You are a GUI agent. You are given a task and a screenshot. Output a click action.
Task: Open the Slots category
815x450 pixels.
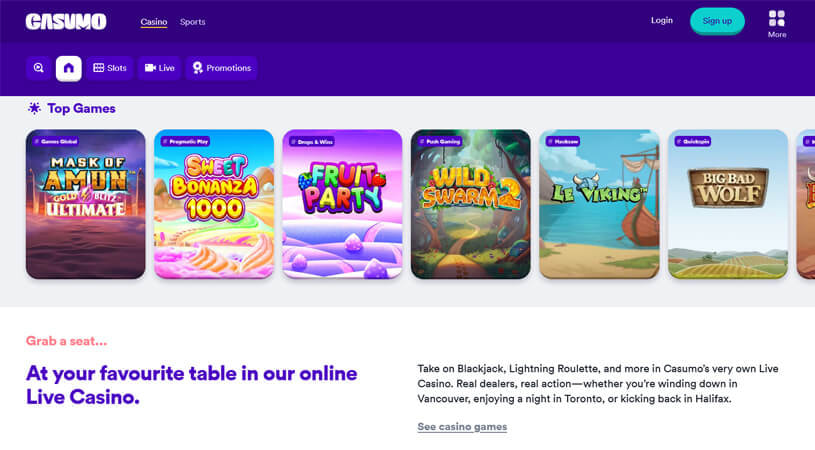click(x=110, y=68)
